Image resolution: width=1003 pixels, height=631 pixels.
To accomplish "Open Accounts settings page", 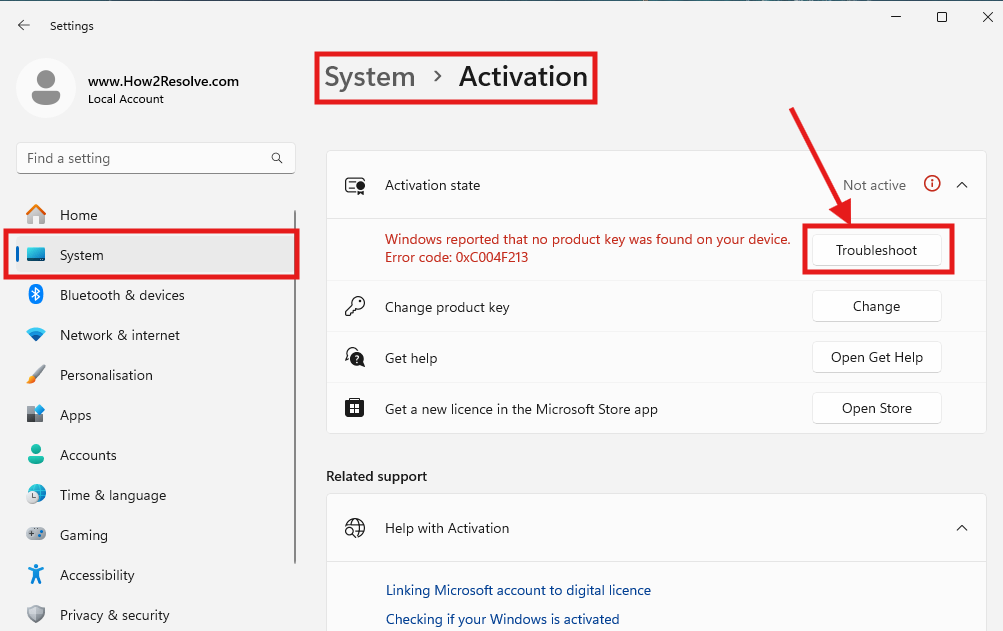I will (x=153, y=455).
